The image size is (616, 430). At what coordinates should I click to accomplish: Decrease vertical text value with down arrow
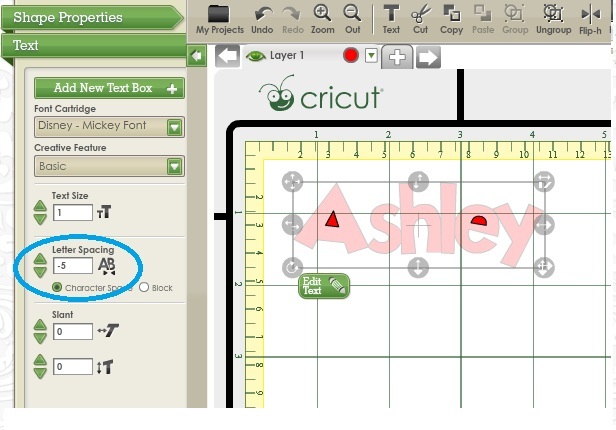40,373
